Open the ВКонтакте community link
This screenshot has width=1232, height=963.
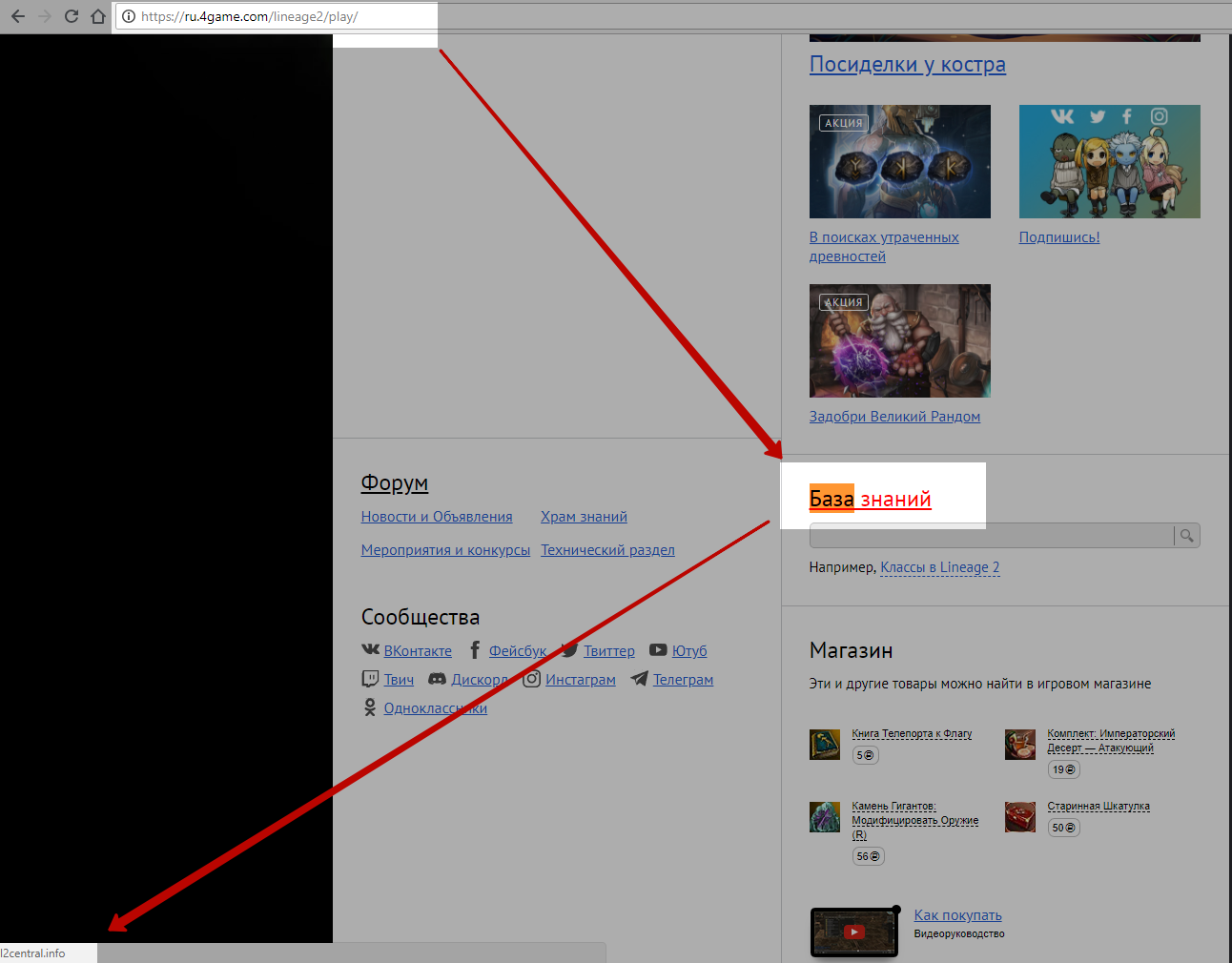coord(417,651)
